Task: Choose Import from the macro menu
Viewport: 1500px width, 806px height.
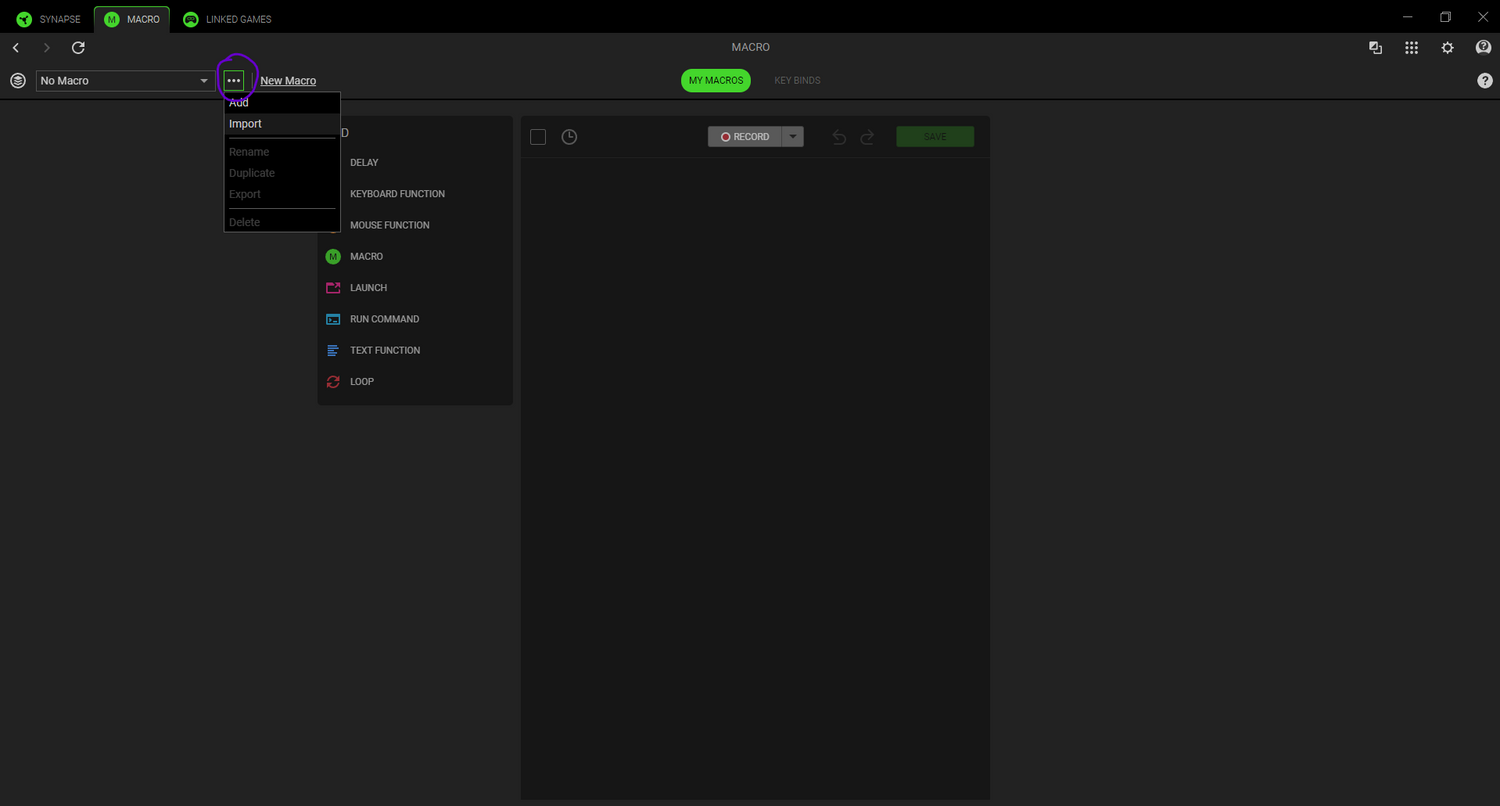Action: click(x=245, y=124)
